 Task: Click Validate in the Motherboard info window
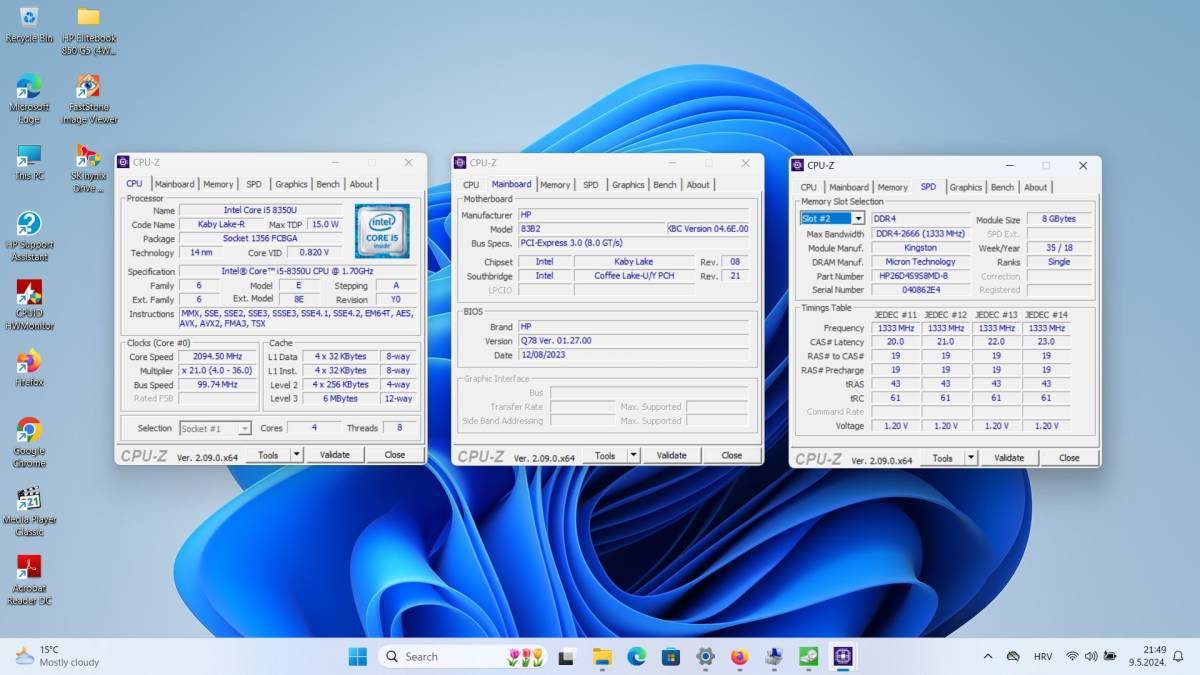pos(671,456)
